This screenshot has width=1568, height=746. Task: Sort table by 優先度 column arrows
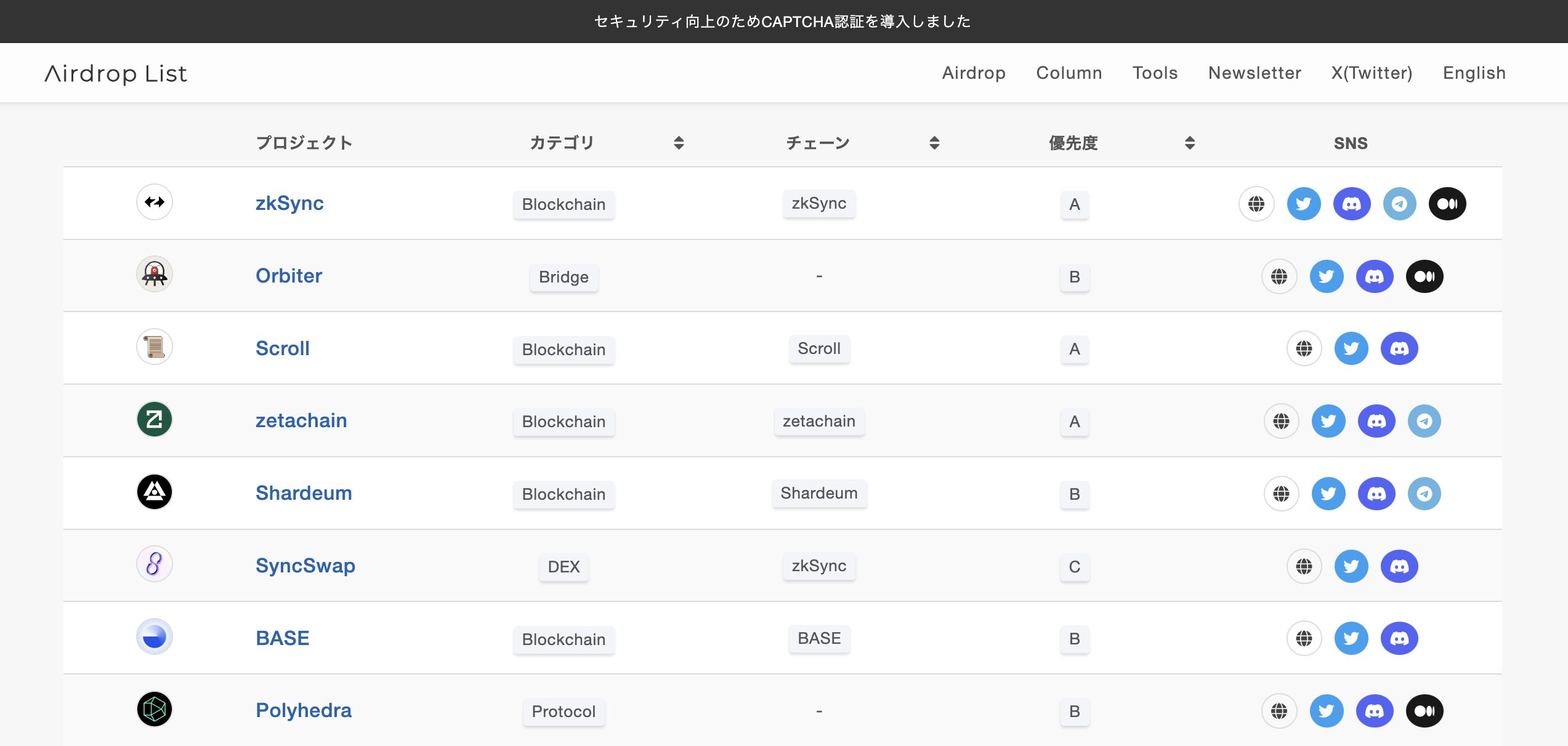[x=1190, y=143]
